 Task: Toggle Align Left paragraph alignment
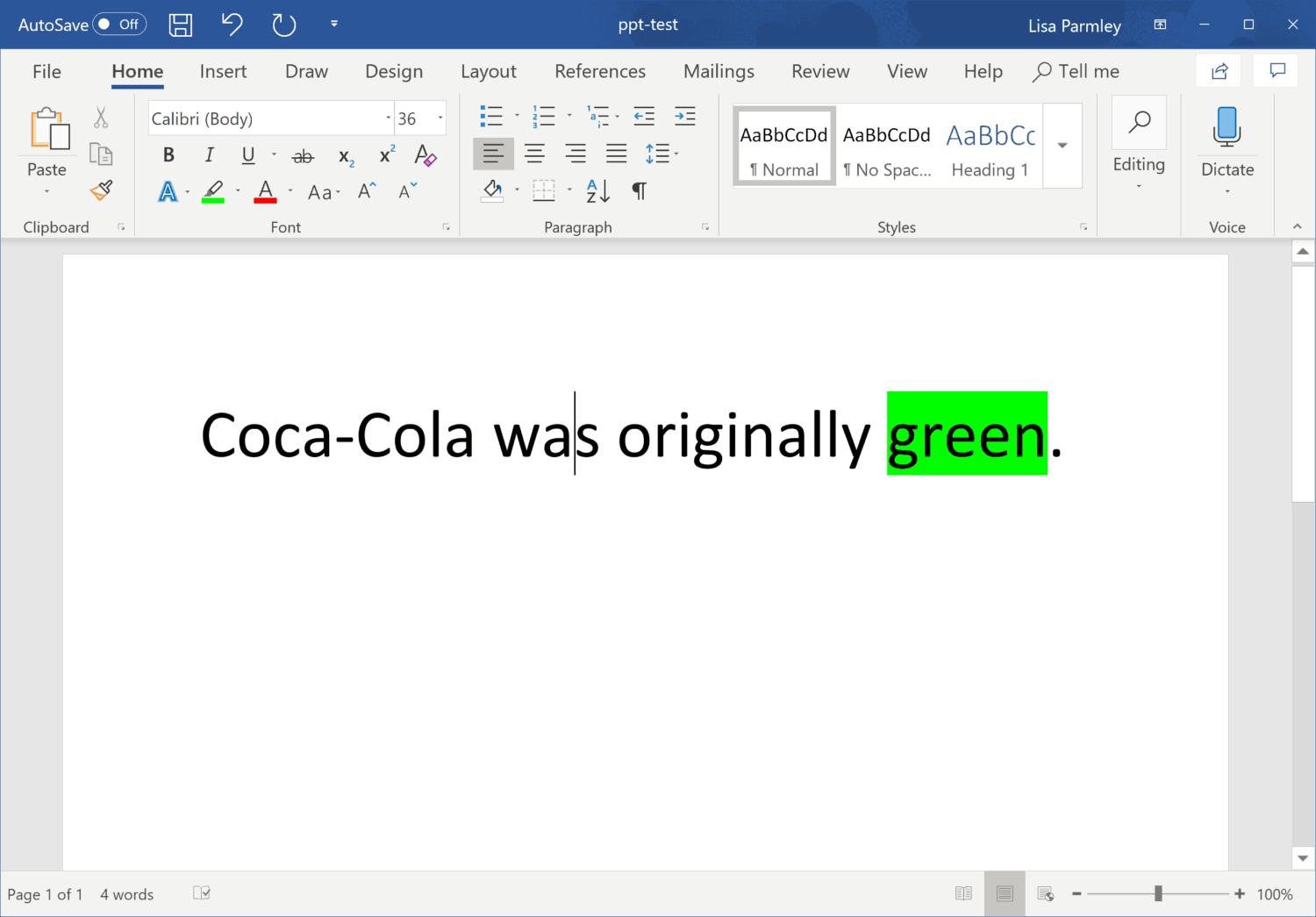pyautogui.click(x=493, y=154)
